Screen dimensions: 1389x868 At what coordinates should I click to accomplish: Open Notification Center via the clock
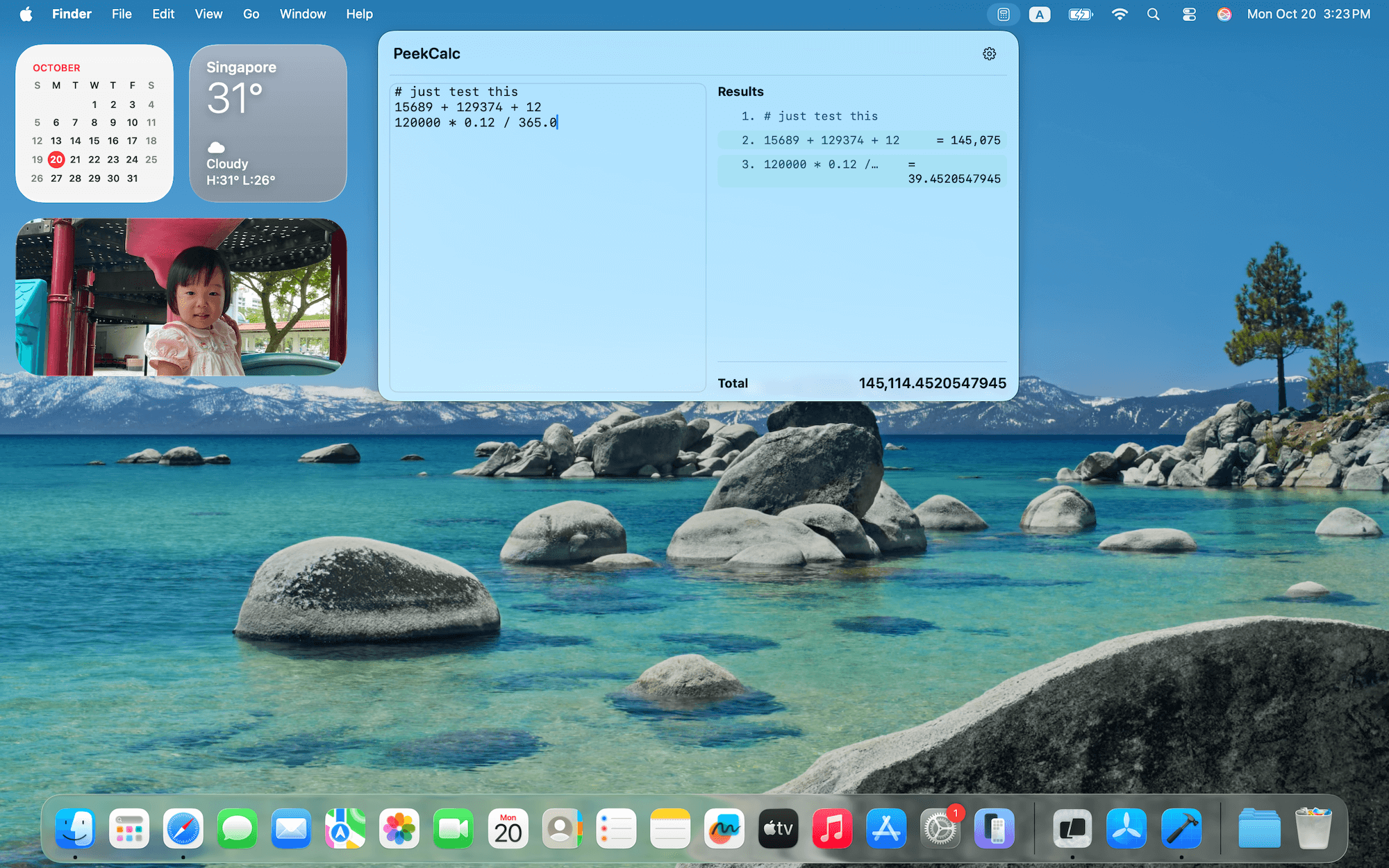pyautogui.click(x=1308, y=14)
